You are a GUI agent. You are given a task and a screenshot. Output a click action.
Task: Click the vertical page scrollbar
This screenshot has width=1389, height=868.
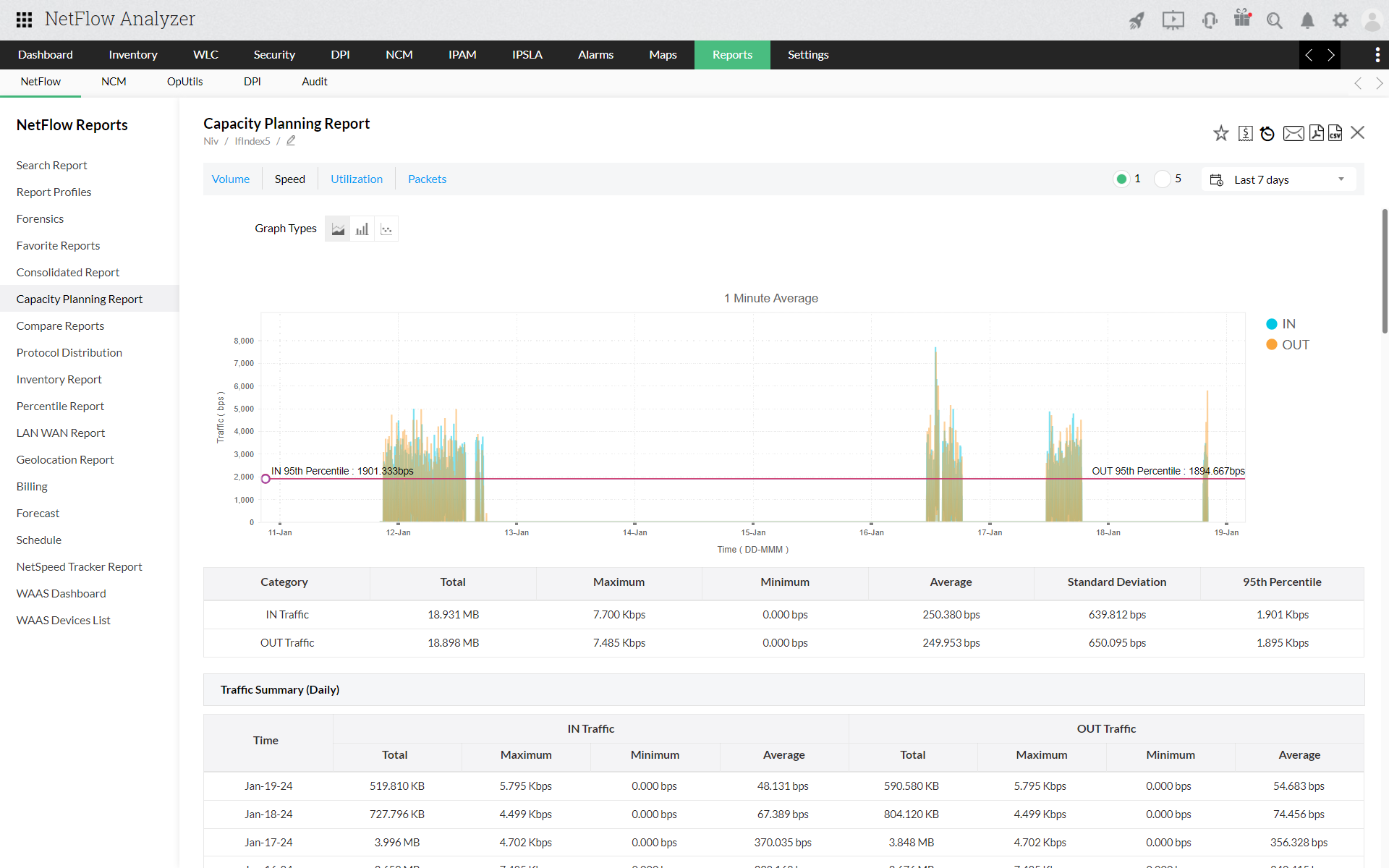[x=1384, y=271]
